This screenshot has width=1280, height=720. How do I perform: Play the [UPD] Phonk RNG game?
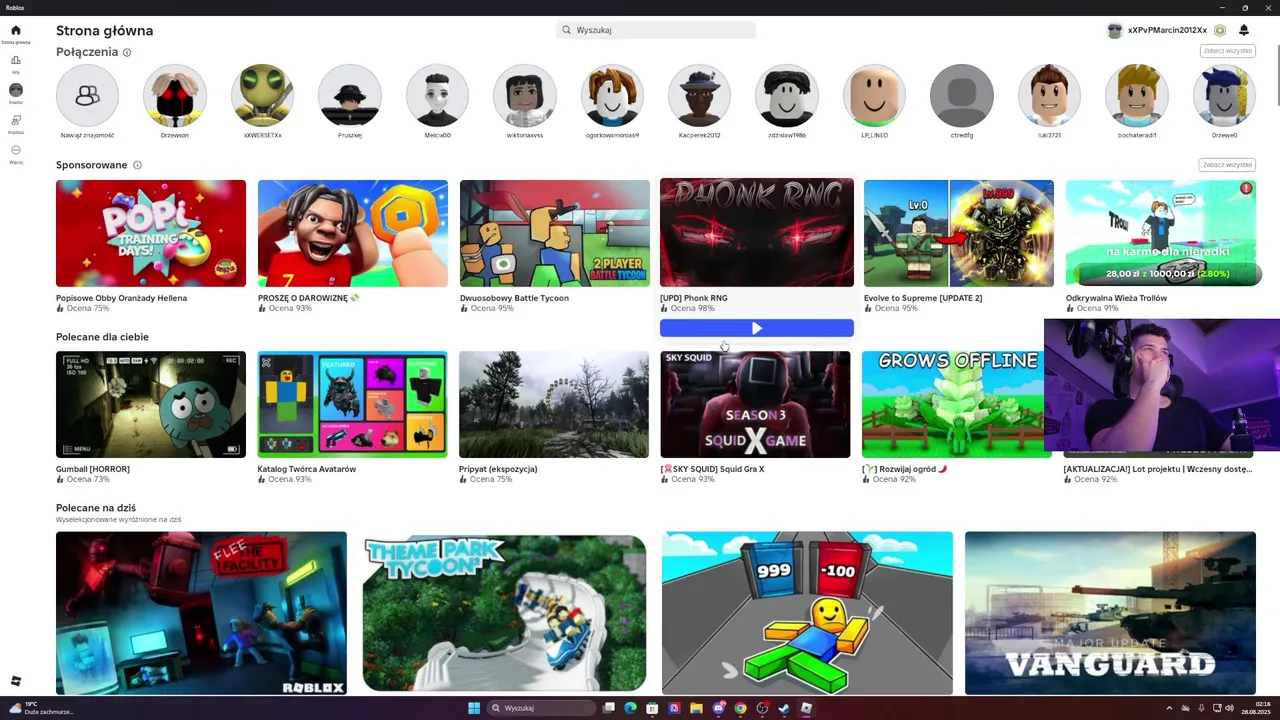coord(757,328)
